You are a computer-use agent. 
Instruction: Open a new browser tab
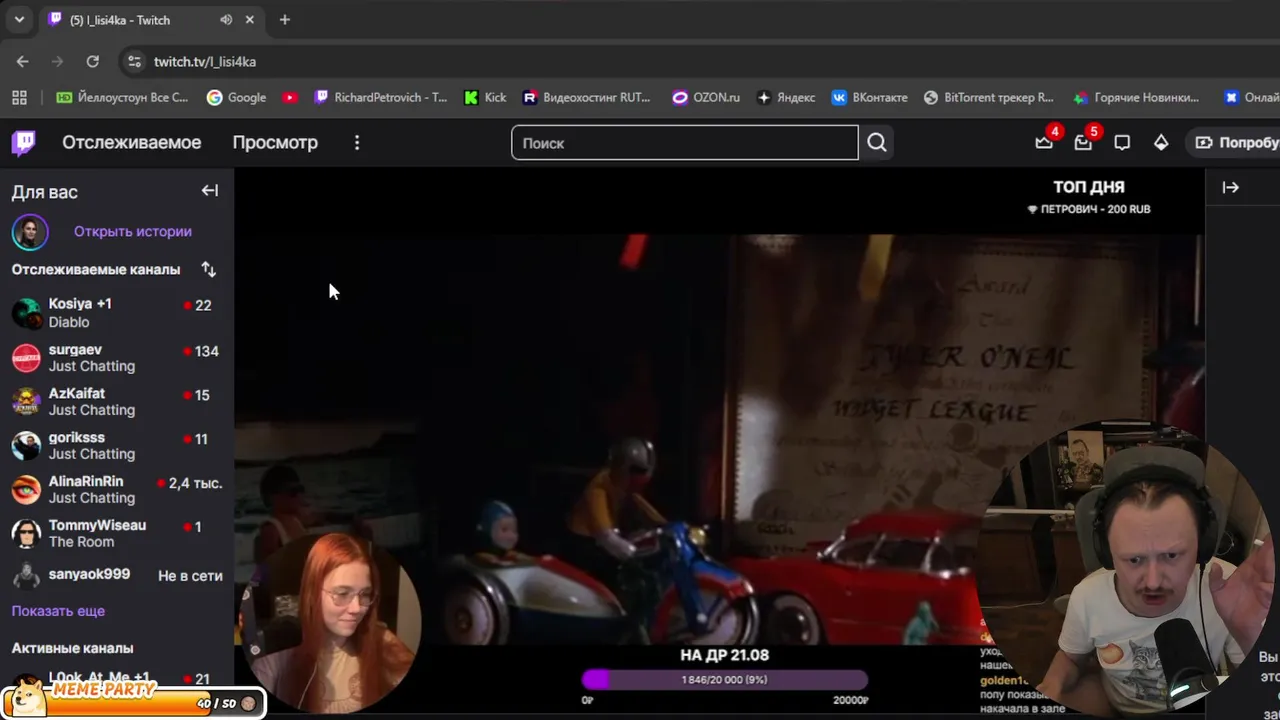tap(285, 20)
